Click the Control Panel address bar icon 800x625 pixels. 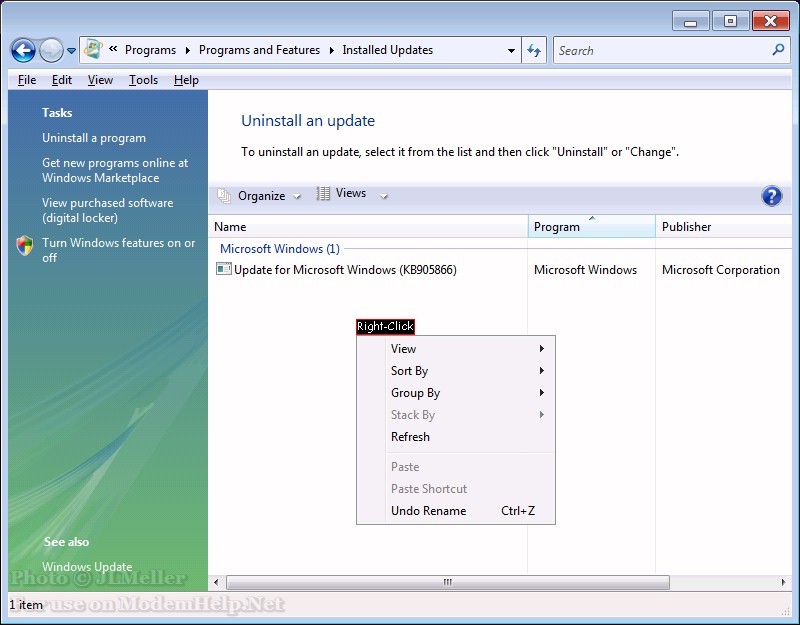(x=93, y=49)
